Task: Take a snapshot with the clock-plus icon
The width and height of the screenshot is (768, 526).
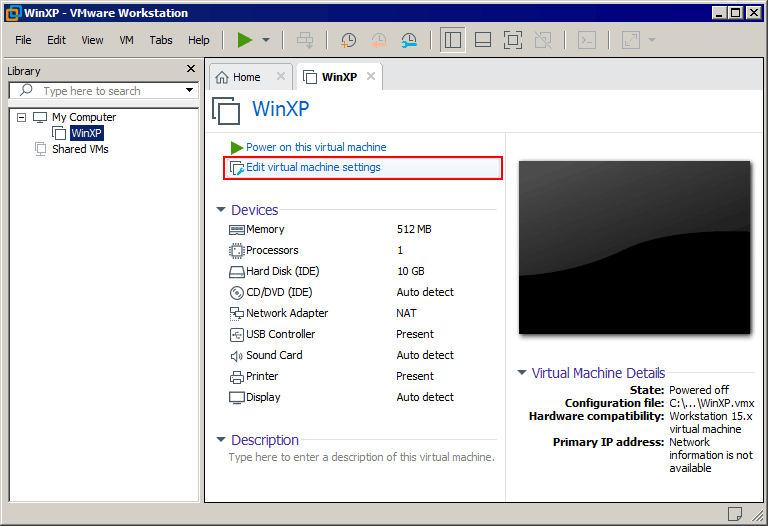Action: [348, 40]
